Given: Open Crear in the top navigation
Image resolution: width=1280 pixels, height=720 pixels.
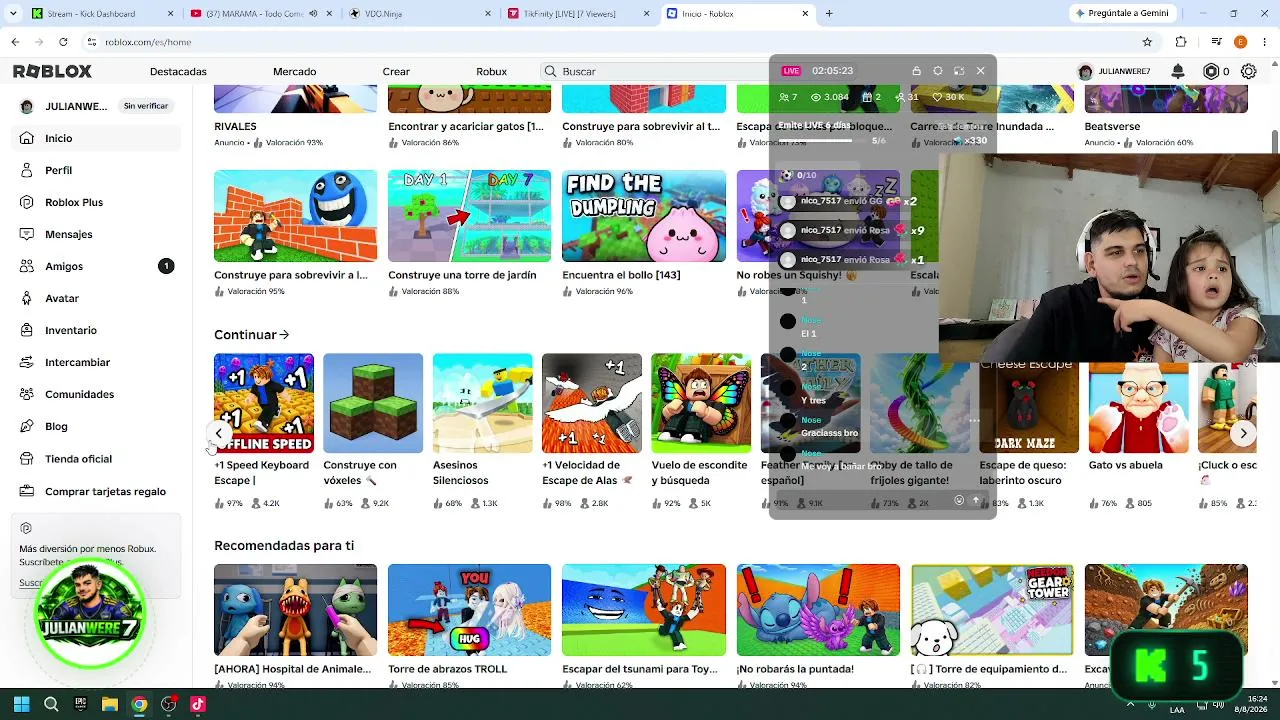Looking at the screenshot, I should pos(396,72).
